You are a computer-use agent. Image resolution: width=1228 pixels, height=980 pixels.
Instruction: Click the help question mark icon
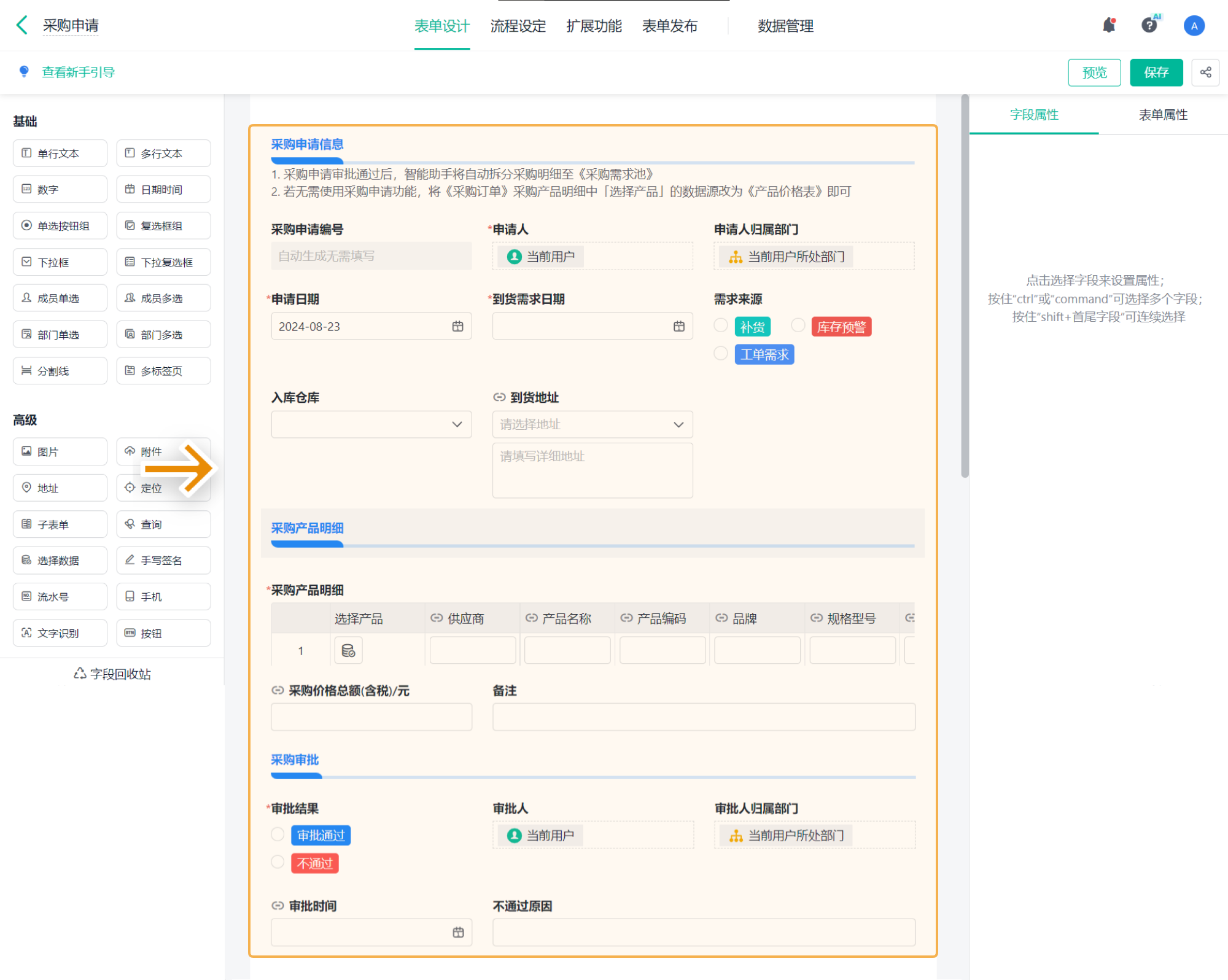point(1149,25)
